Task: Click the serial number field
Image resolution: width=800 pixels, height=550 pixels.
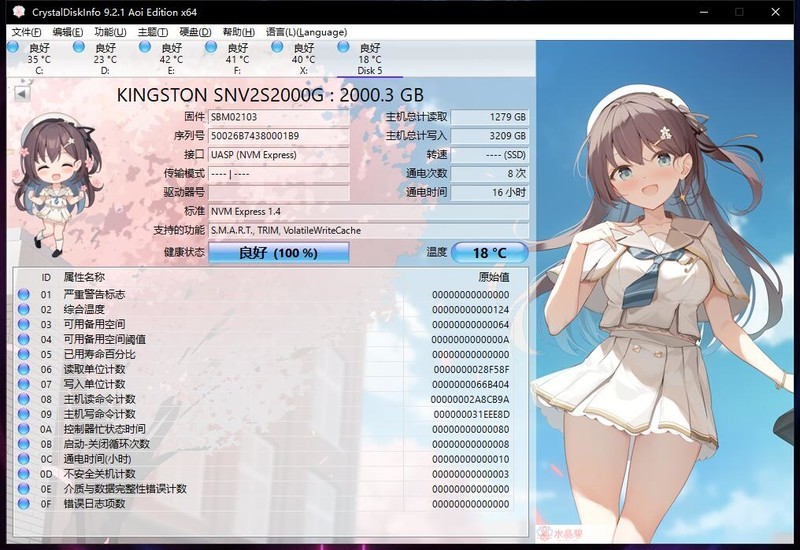Action: 278,136
